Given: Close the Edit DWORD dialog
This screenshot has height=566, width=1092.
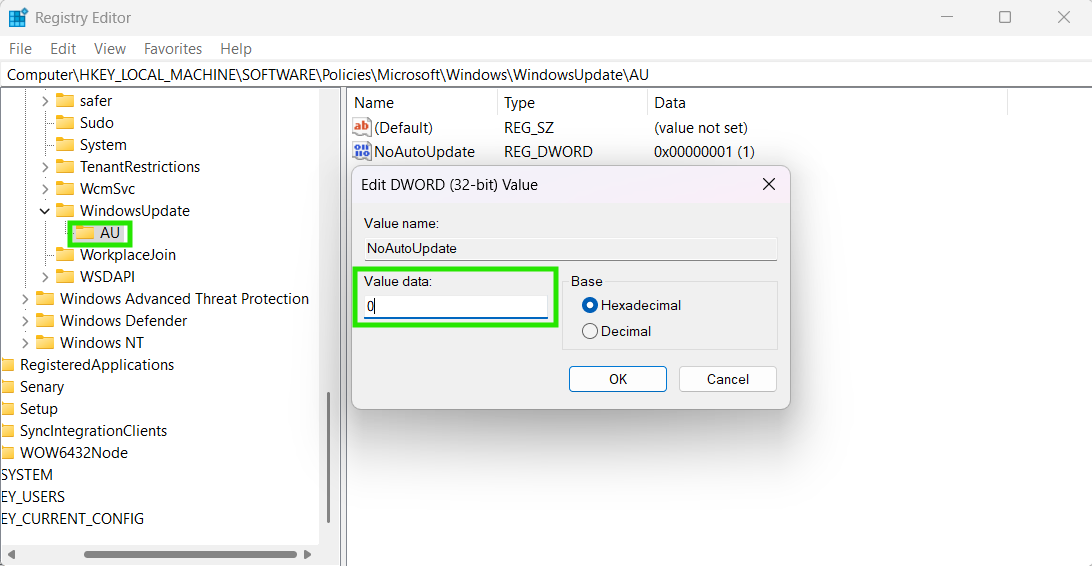Looking at the screenshot, I should (x=769, y=184).
